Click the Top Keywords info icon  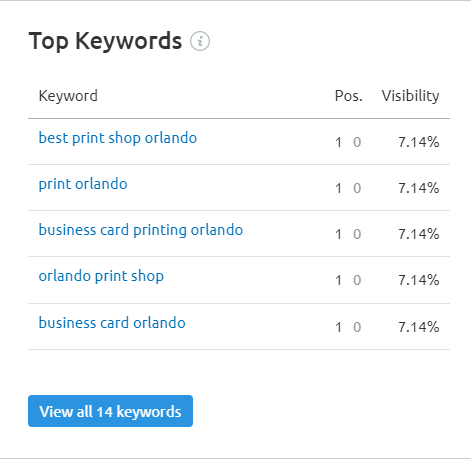(200, 41)
